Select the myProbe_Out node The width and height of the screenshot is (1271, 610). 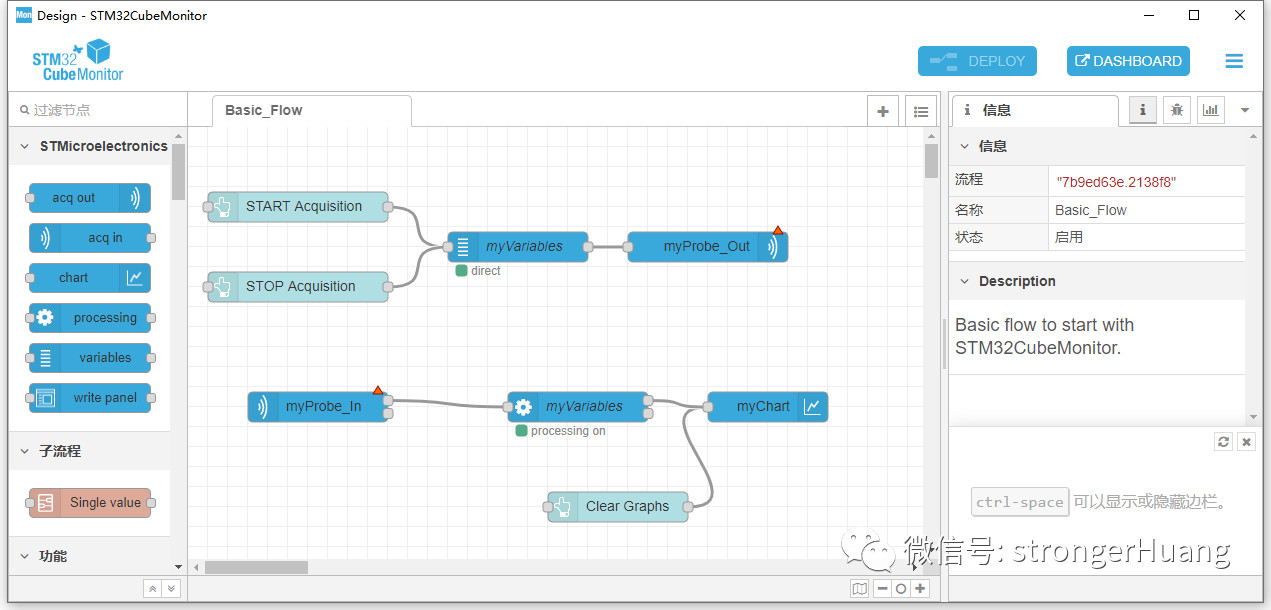click(708, 247)
